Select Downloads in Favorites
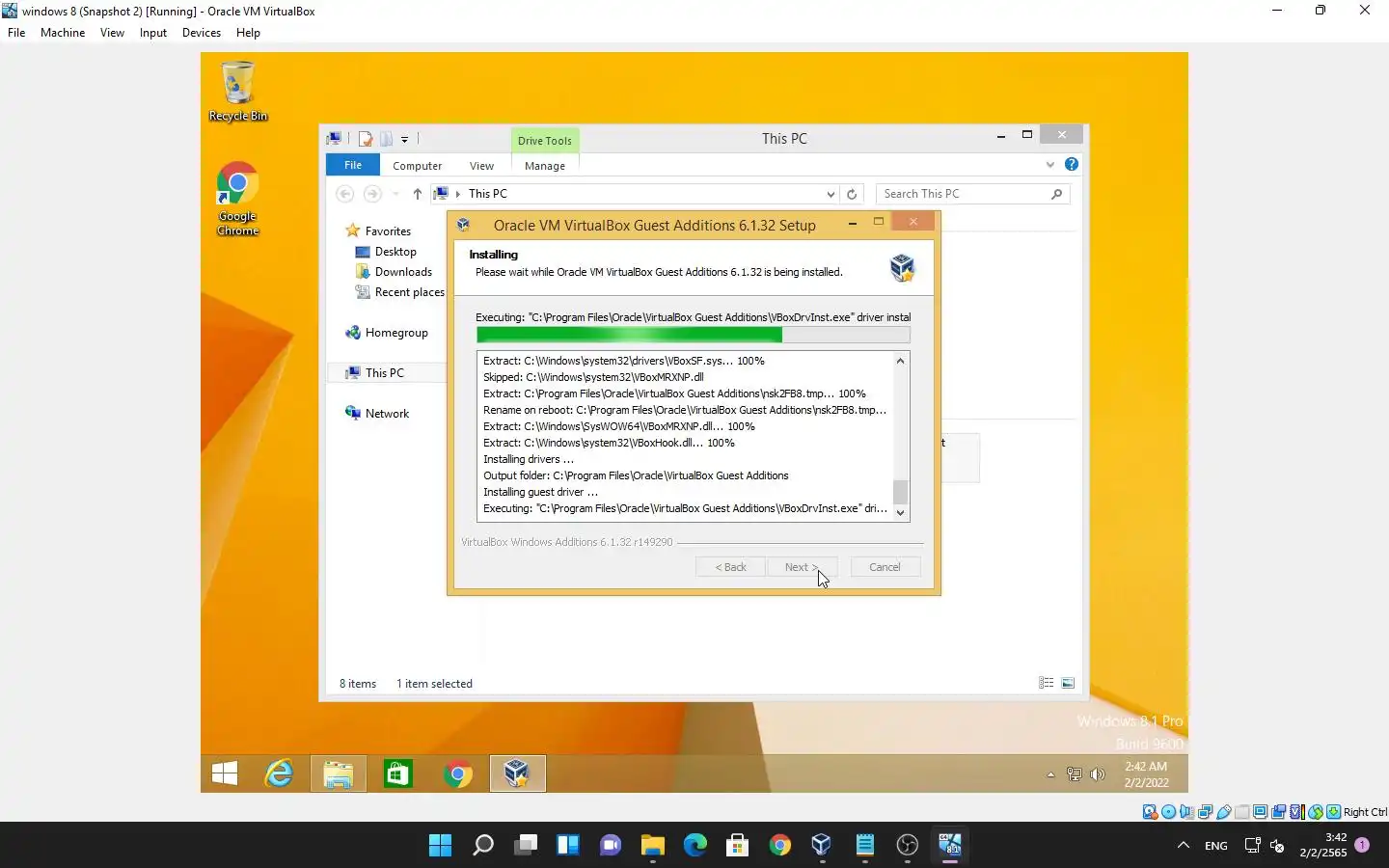 403,272
